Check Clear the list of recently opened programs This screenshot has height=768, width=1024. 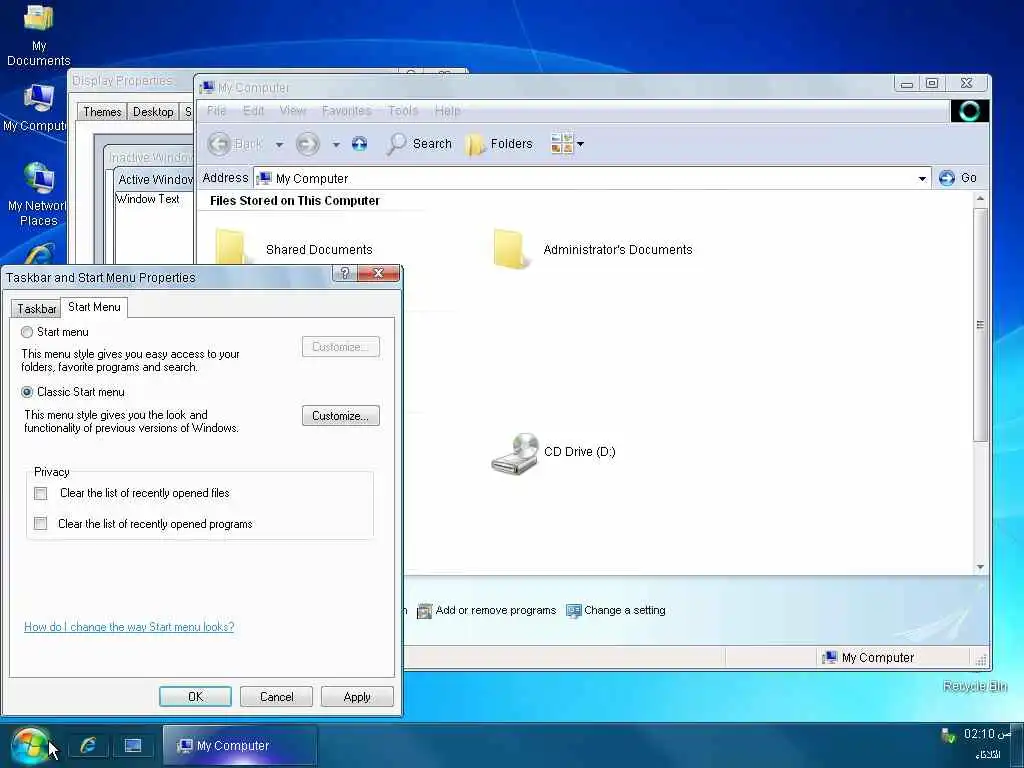pos(40,524)
